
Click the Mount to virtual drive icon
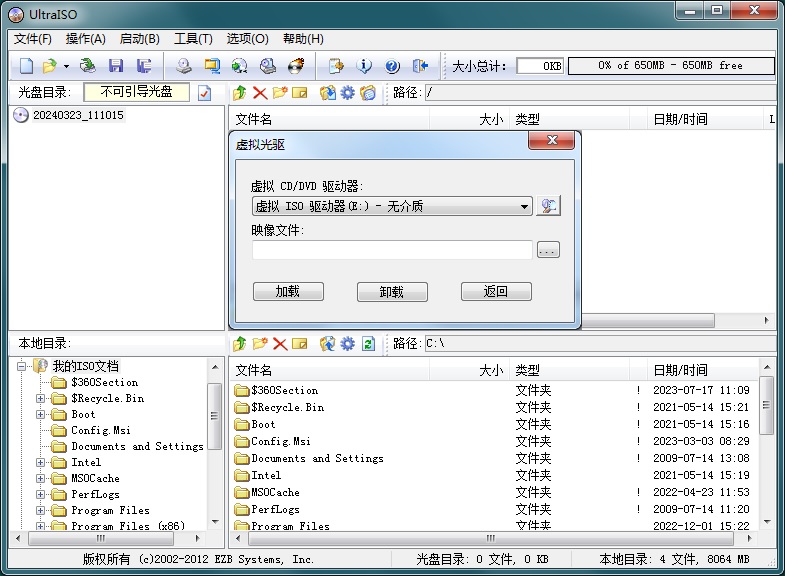point(268,66)
